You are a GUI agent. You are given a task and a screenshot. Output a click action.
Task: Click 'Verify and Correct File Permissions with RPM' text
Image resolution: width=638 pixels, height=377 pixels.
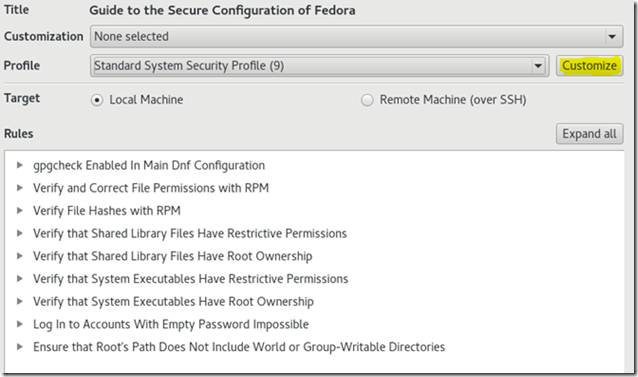(x=151, y=188)
